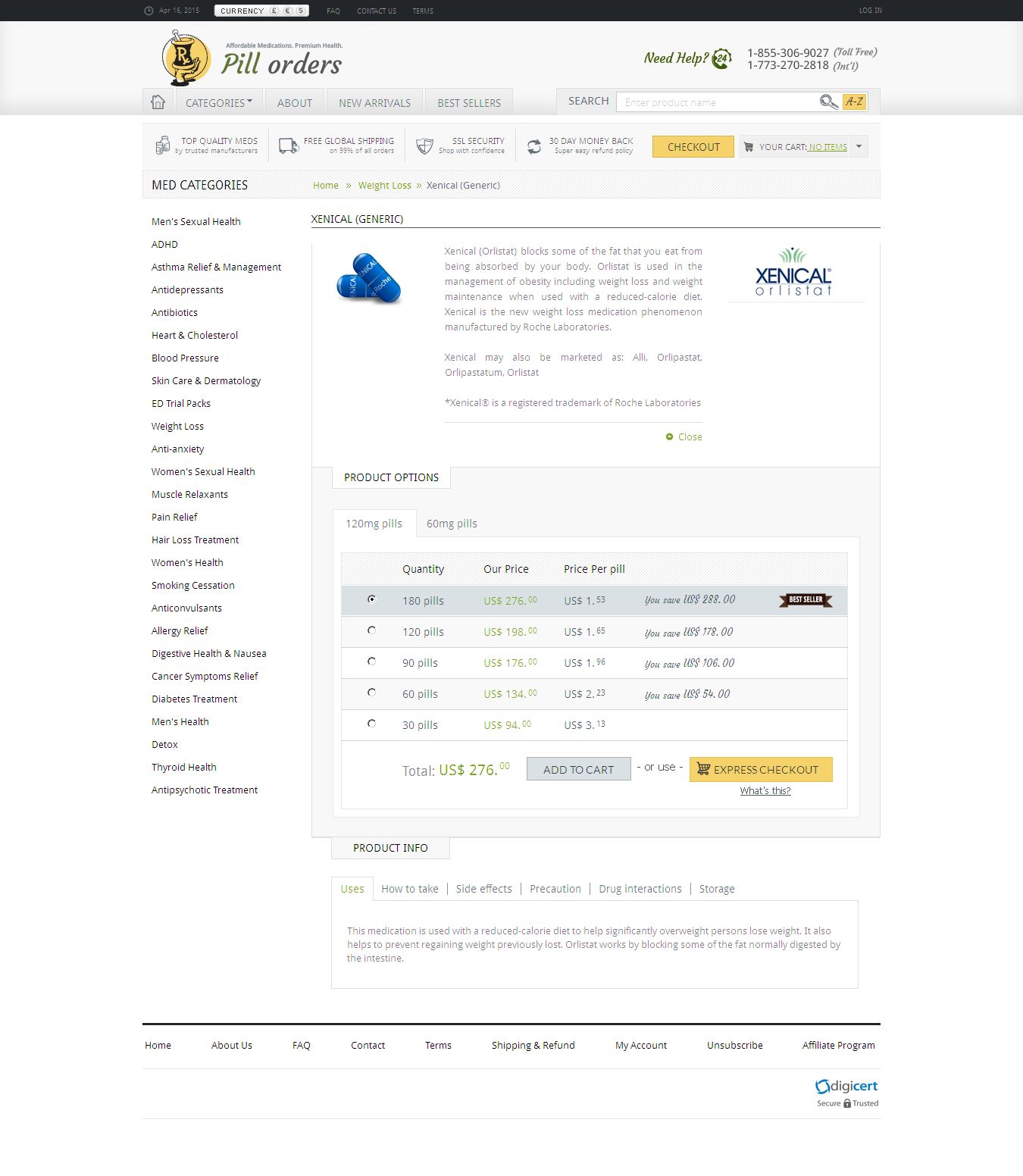Open the top bar Terms link
This screenshot has width=1023, height=1176.
coord(423,11)
